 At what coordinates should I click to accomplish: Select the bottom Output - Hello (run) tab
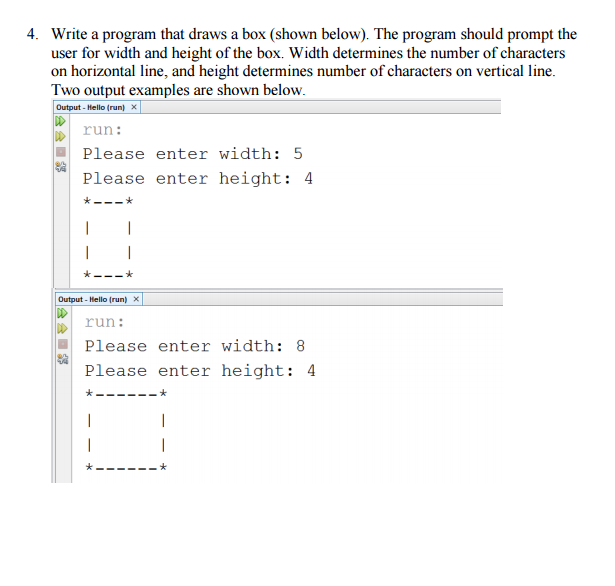93,299
